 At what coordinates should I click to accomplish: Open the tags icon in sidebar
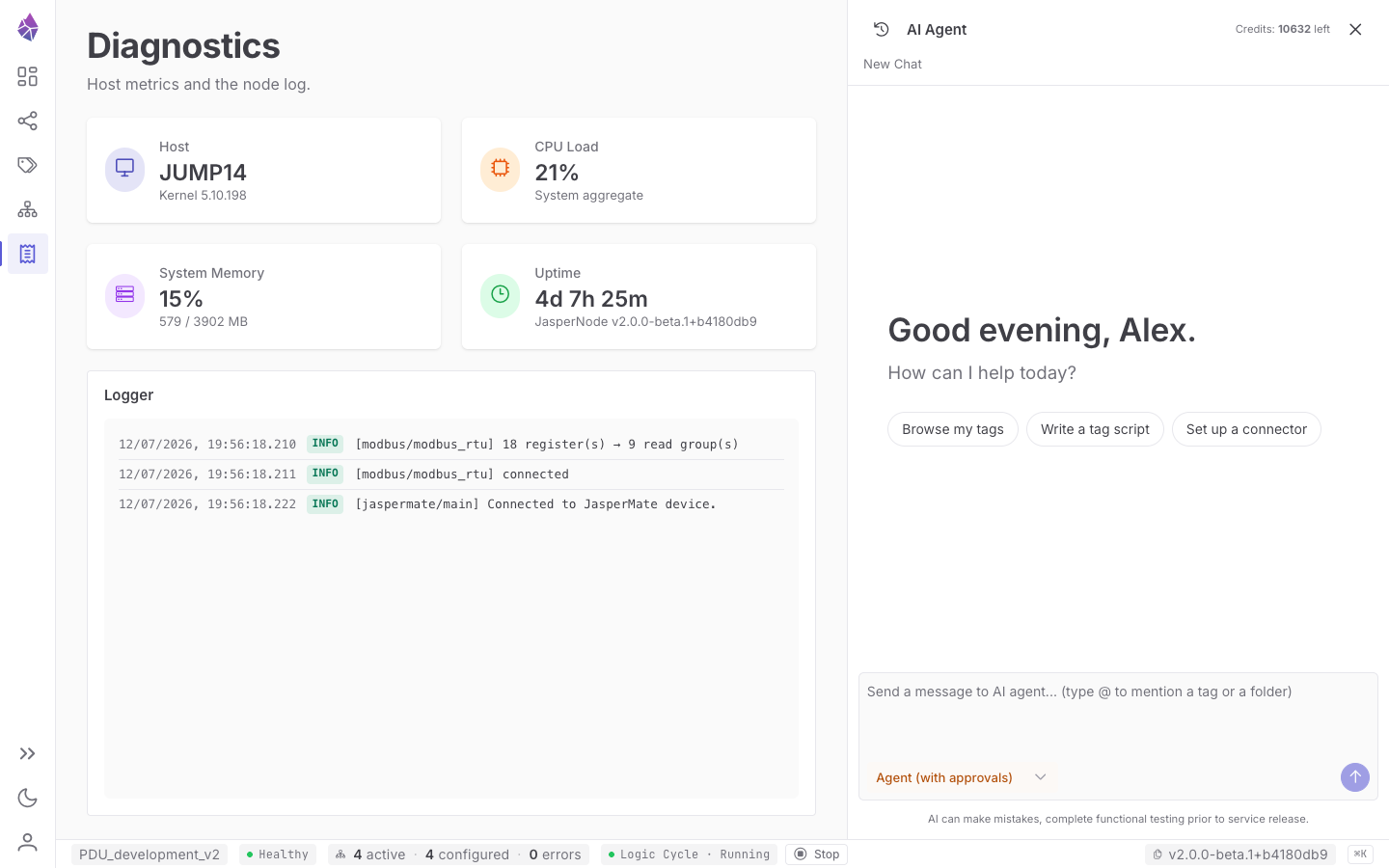point(28,165)
